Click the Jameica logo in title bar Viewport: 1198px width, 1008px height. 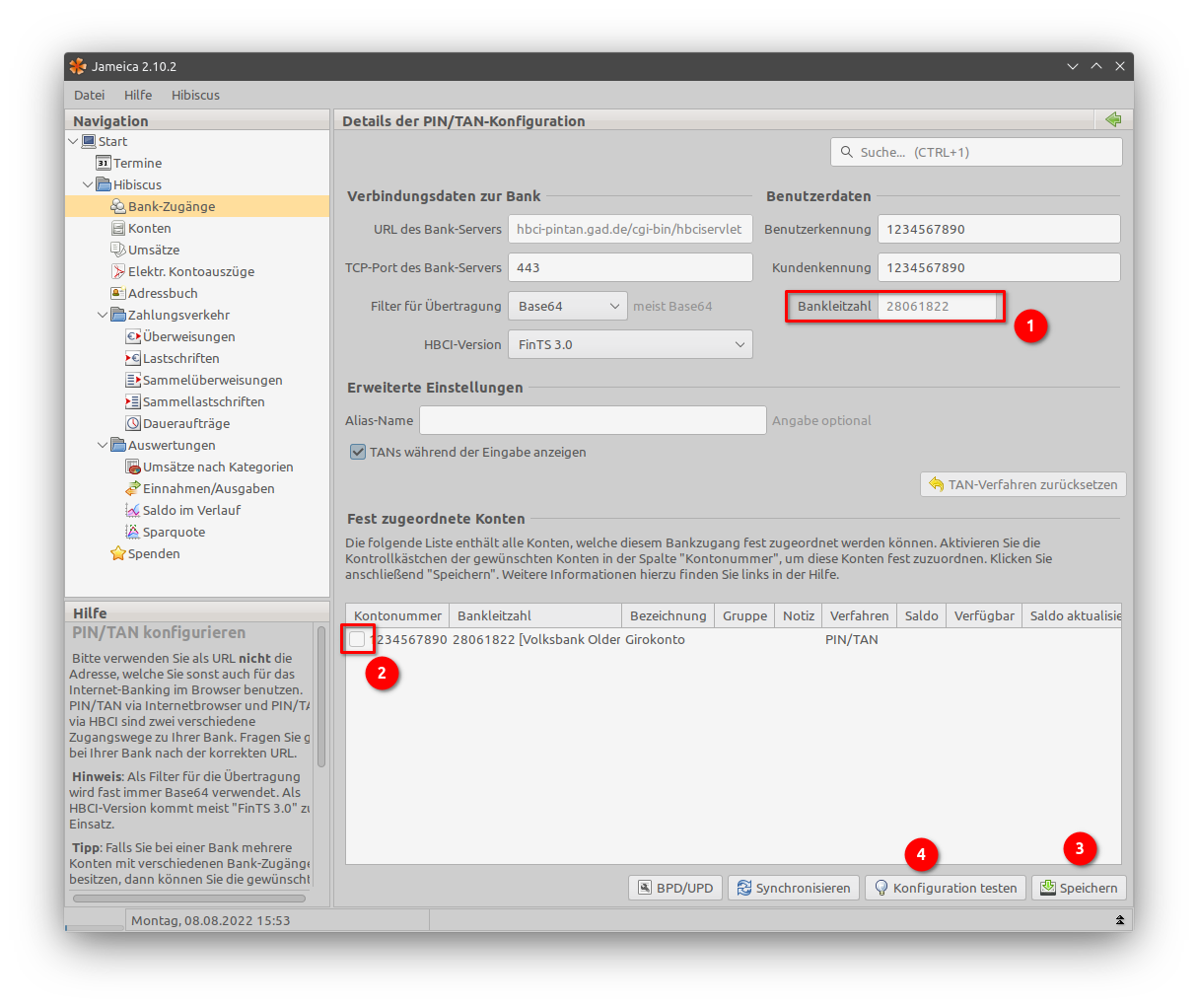[x=78, y=66]
